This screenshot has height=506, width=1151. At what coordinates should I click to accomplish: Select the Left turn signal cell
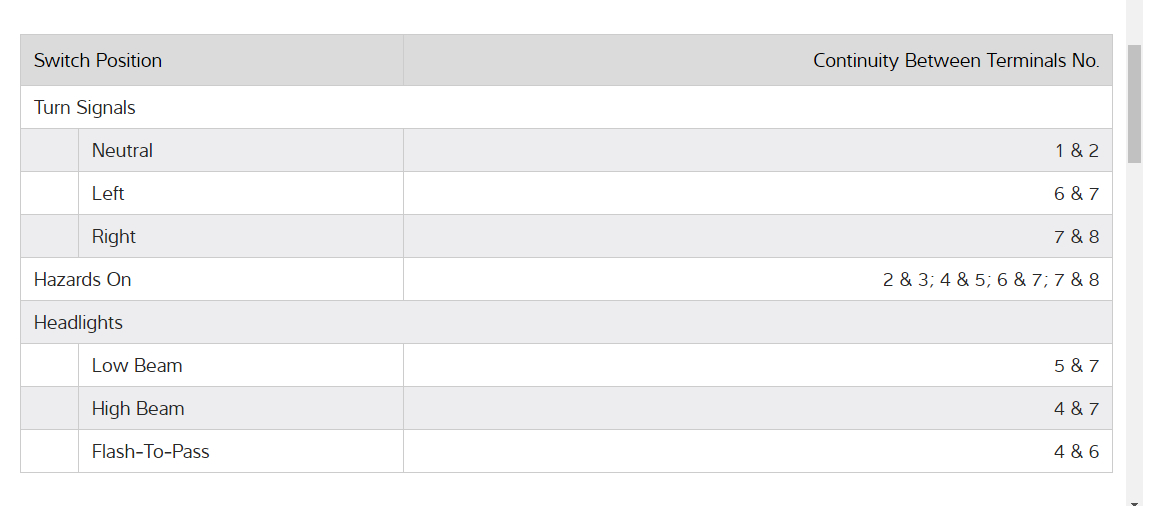pyautogui.click(x=108, y=194)
